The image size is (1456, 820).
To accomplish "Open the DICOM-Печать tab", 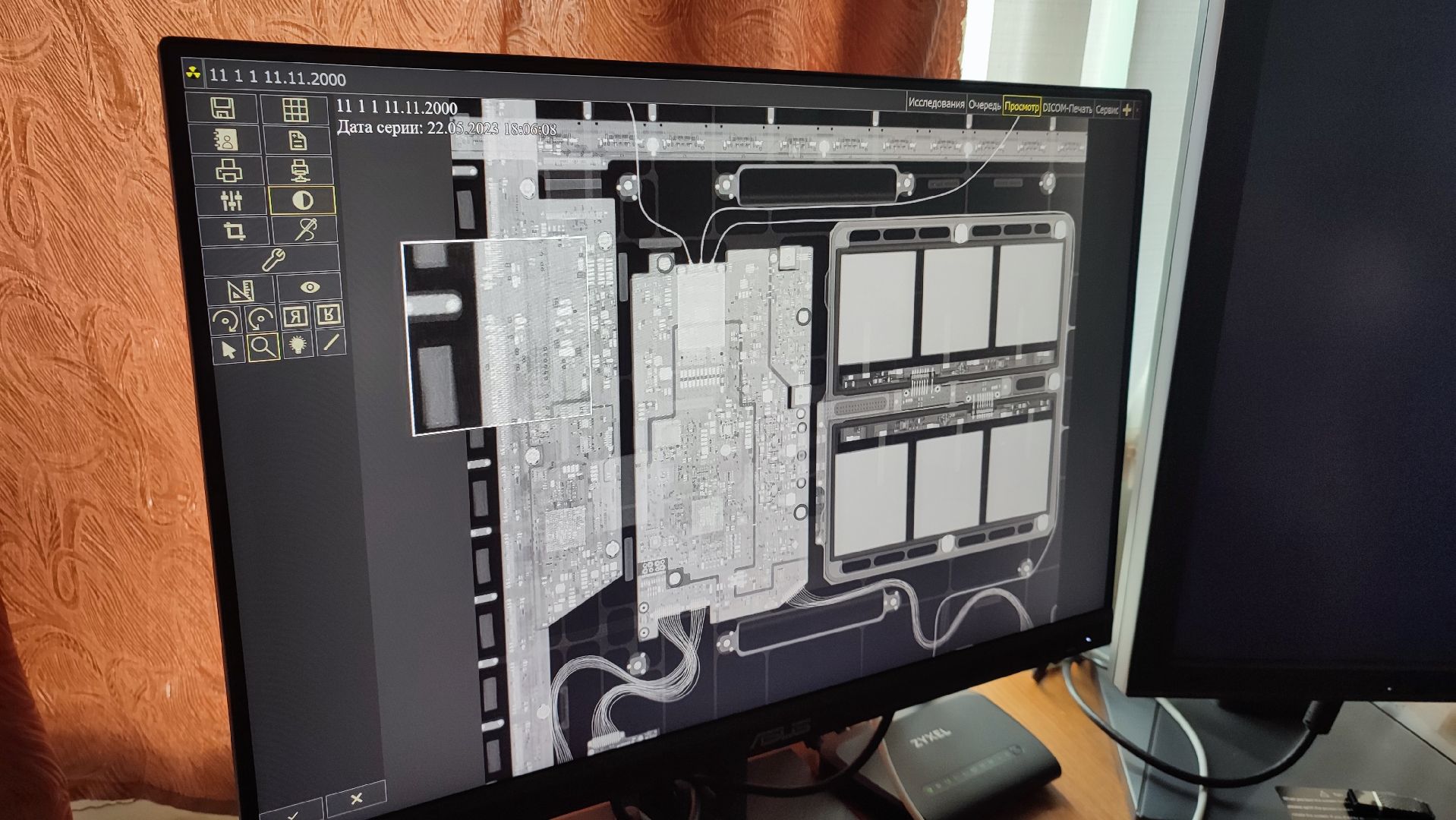I will (x=1067, y=109).
